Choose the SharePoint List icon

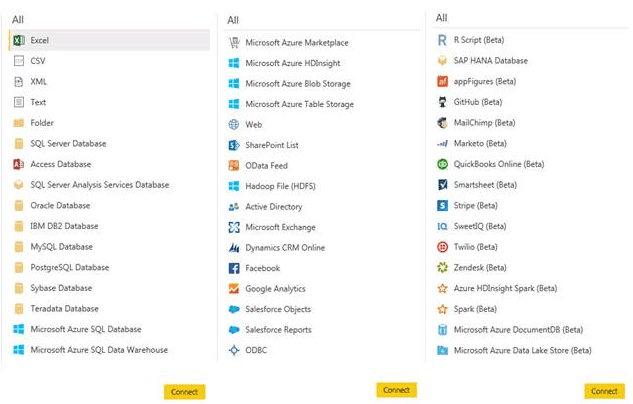(234, 145)
